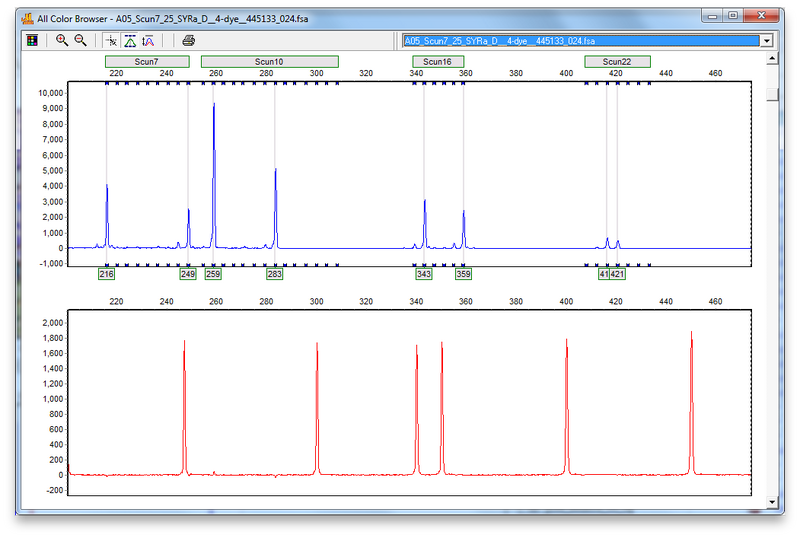Click the blue peak at 283
Viewport: 800px width, 538px height.
click(x=276, y=207)
